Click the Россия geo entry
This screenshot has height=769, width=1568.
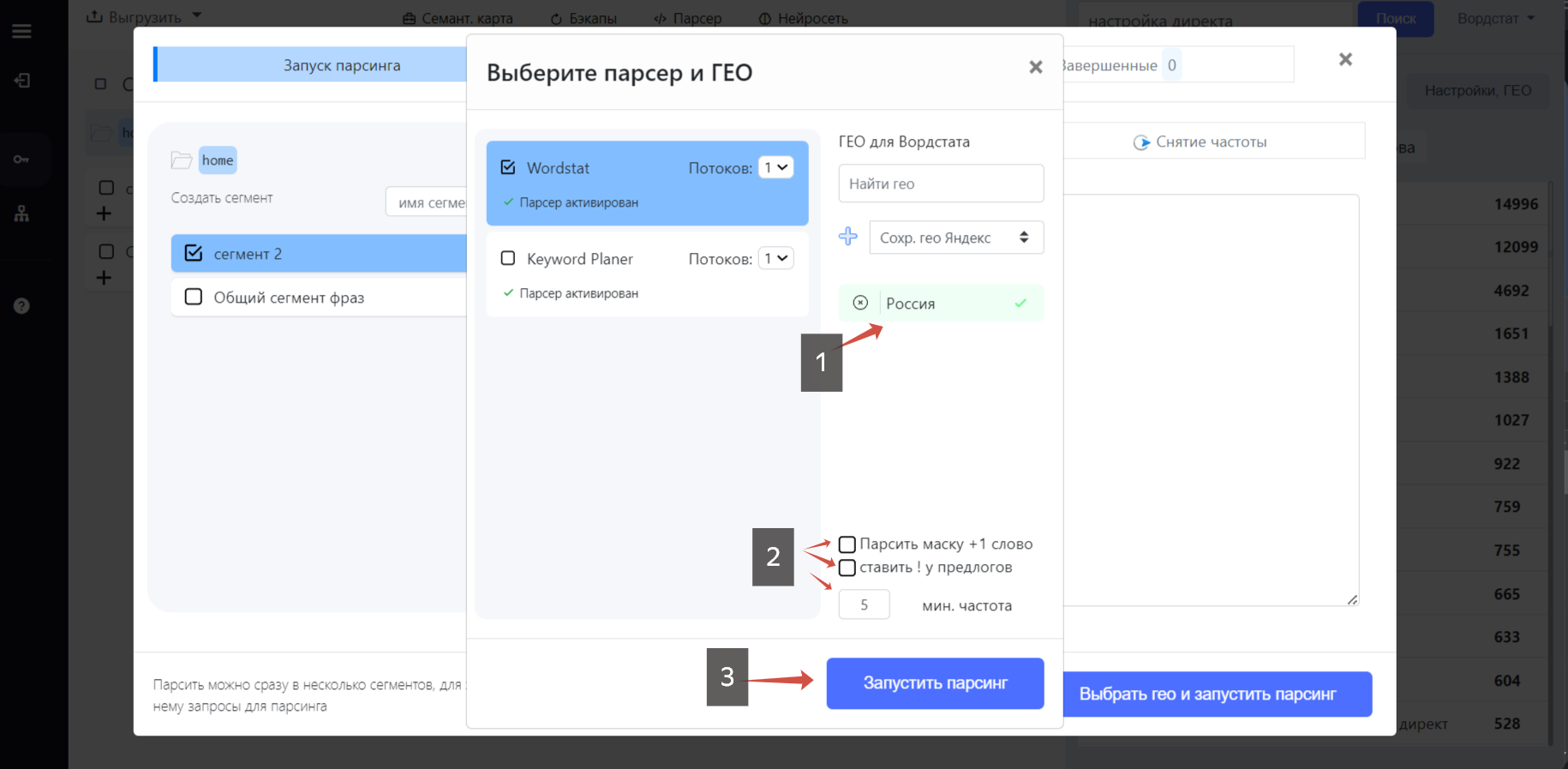click(941, 303)
